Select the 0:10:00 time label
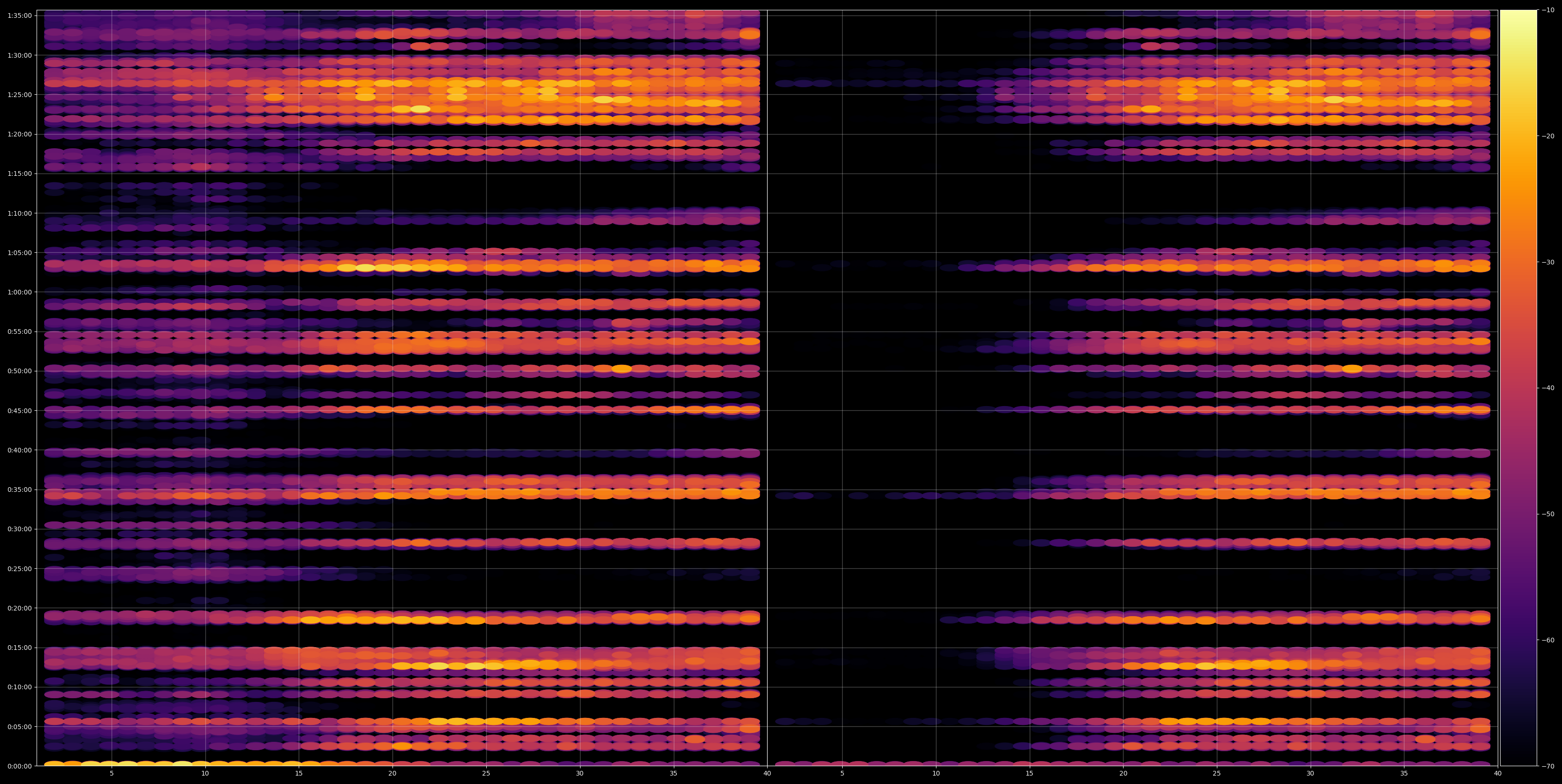The image size is (1562, 784). pyautogui.click(x=19, y=687)
